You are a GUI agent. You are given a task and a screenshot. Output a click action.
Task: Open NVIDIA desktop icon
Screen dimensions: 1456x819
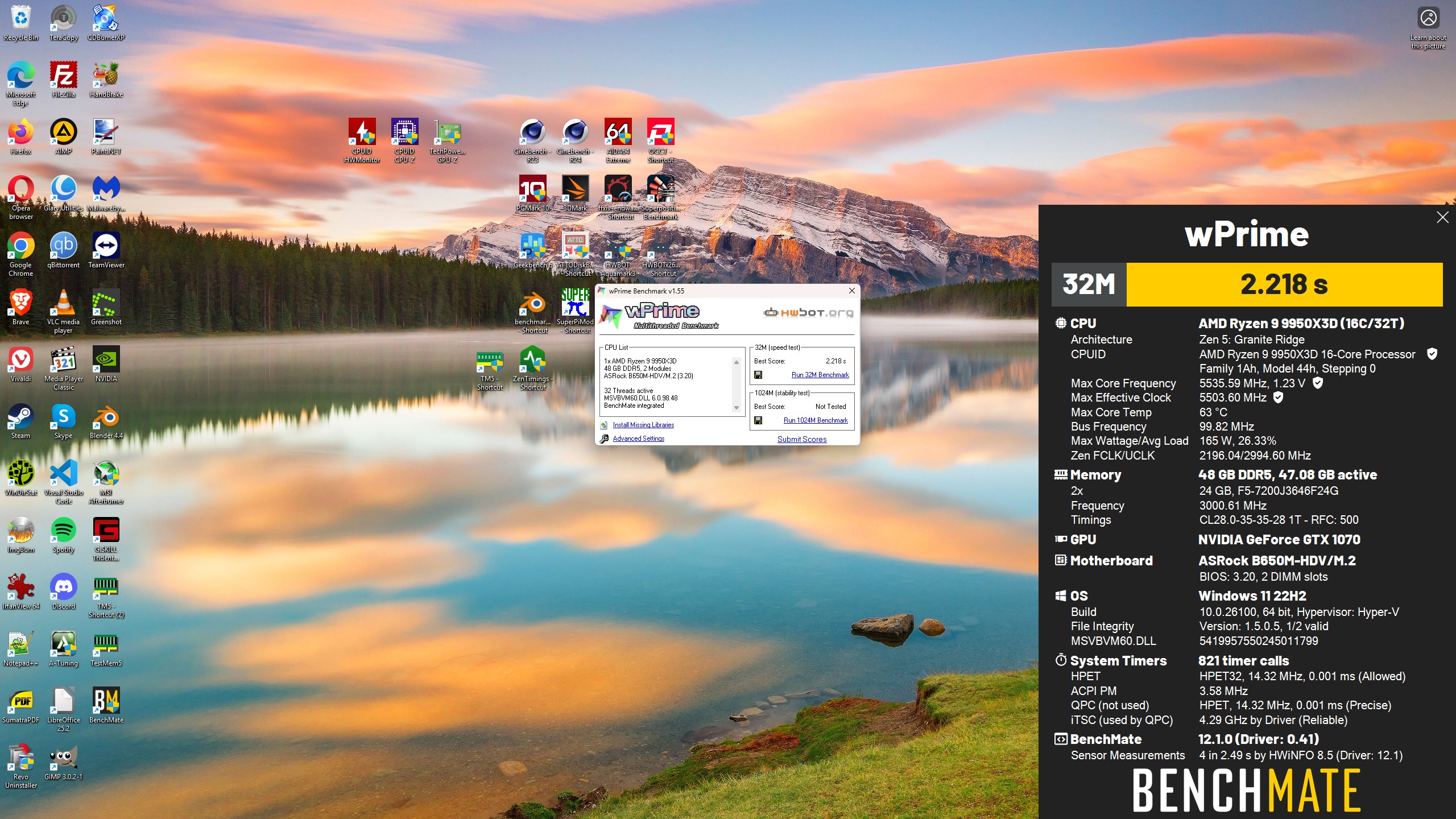click(106, 364)
